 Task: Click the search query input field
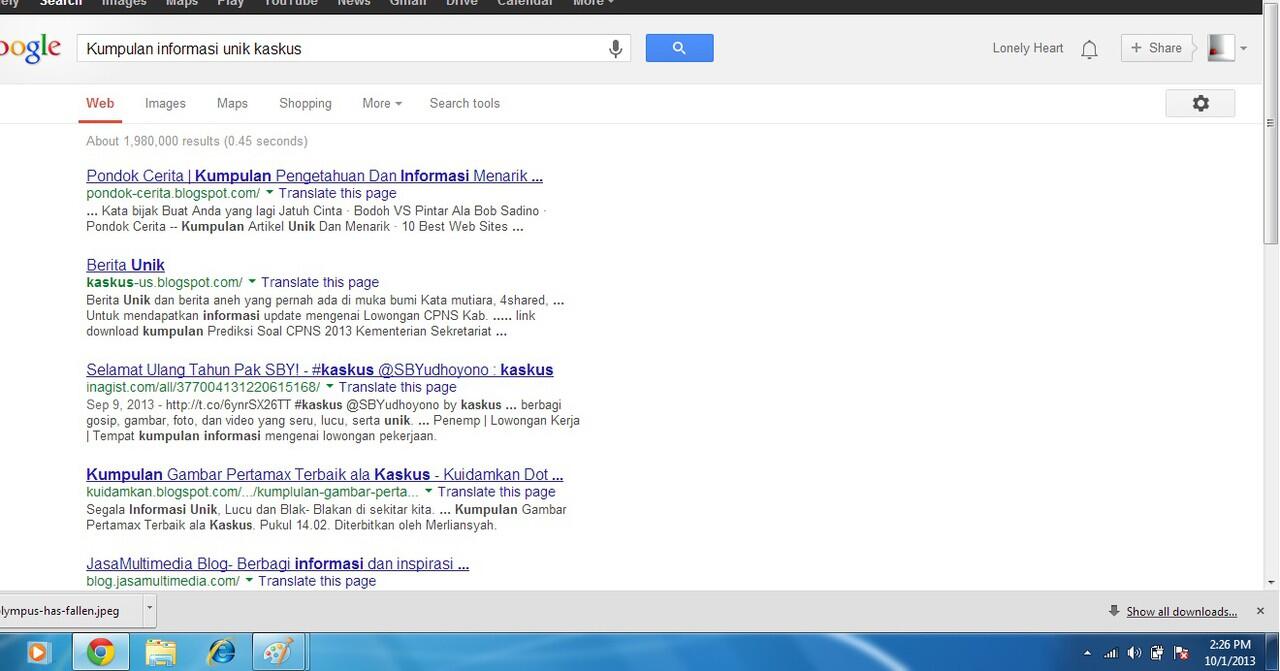click(340, 48)
